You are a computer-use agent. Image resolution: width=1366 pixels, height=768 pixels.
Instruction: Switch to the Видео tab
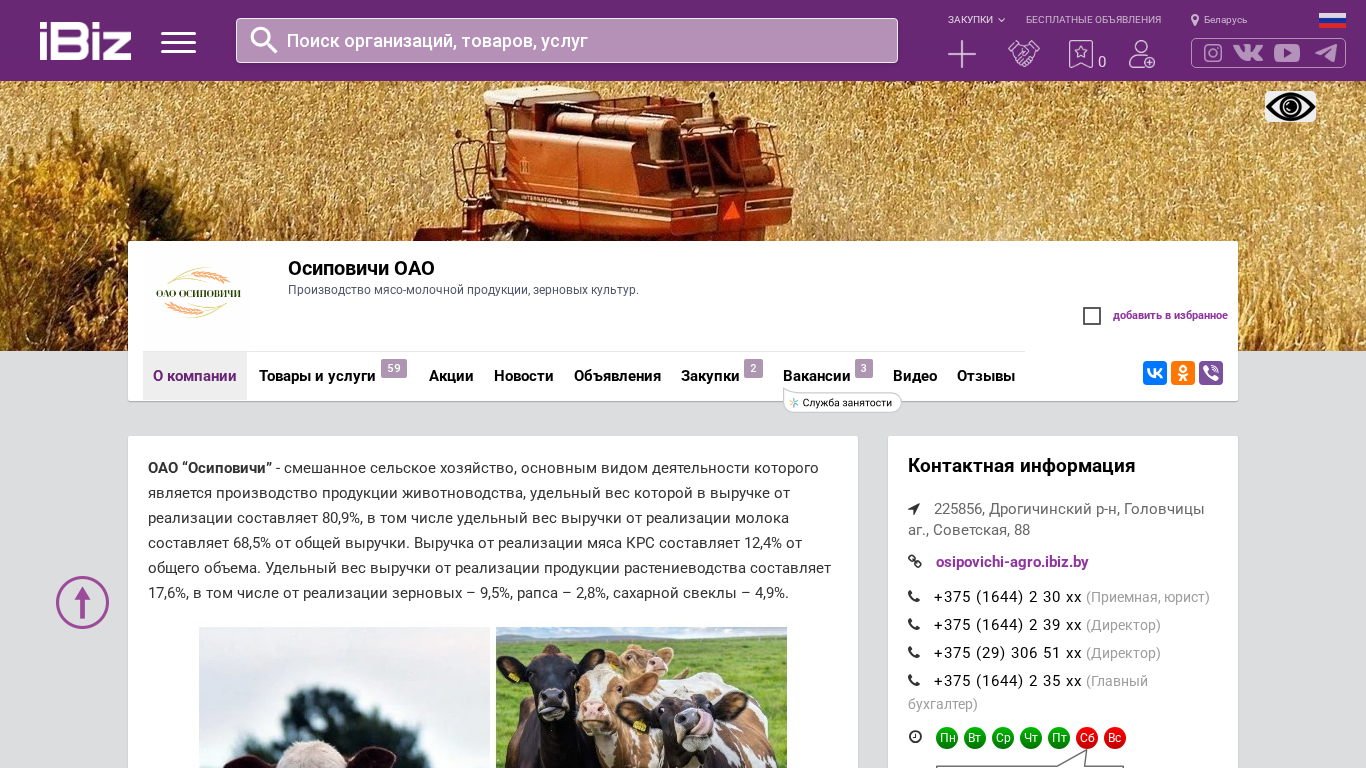(x=915, y=376)
